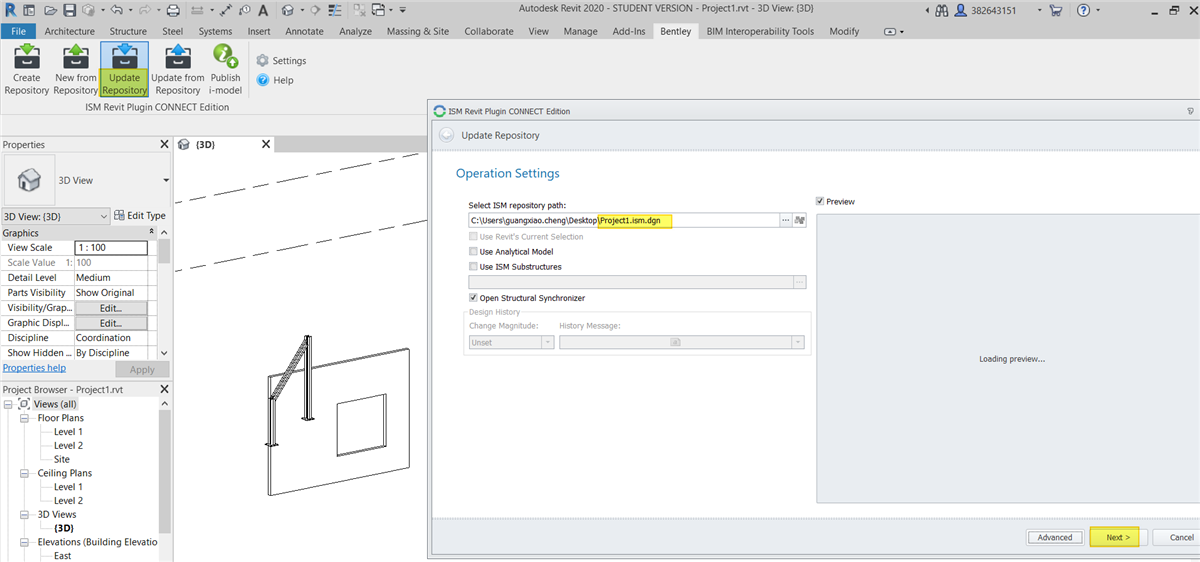Click the Next button
Viewport: 1200px width, 562px height.
click(1118, 537)
